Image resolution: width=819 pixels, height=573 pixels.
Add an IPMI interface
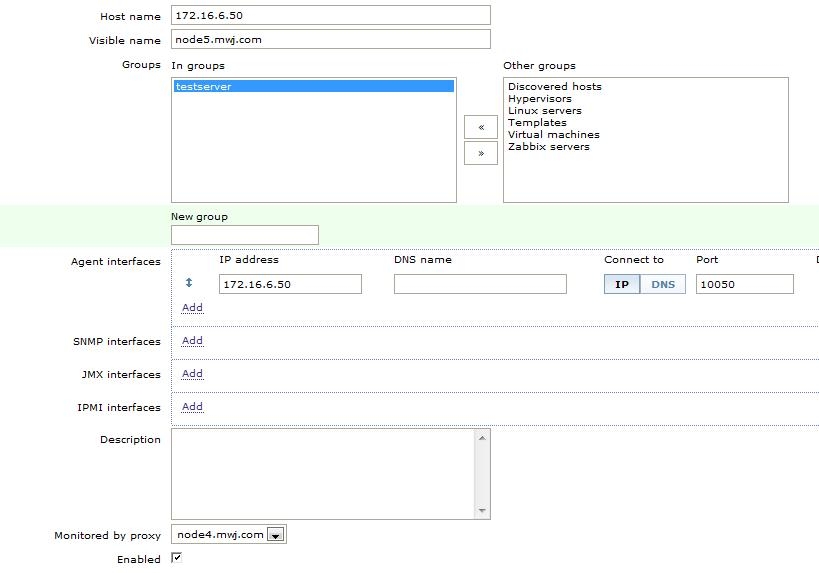(x=192, y=406)
